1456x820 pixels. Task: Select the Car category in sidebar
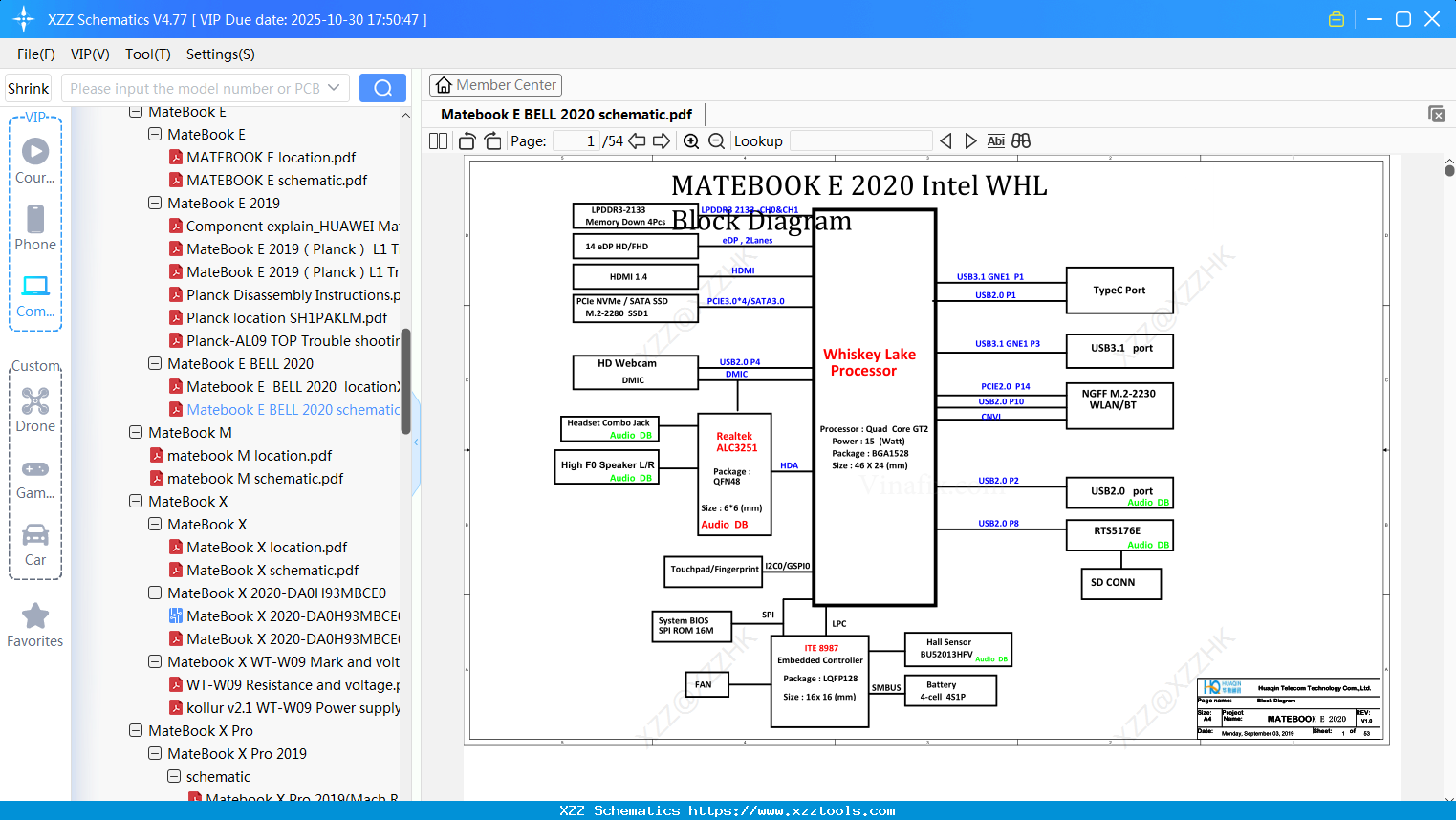pyautogui.click(x=35, y=545)
